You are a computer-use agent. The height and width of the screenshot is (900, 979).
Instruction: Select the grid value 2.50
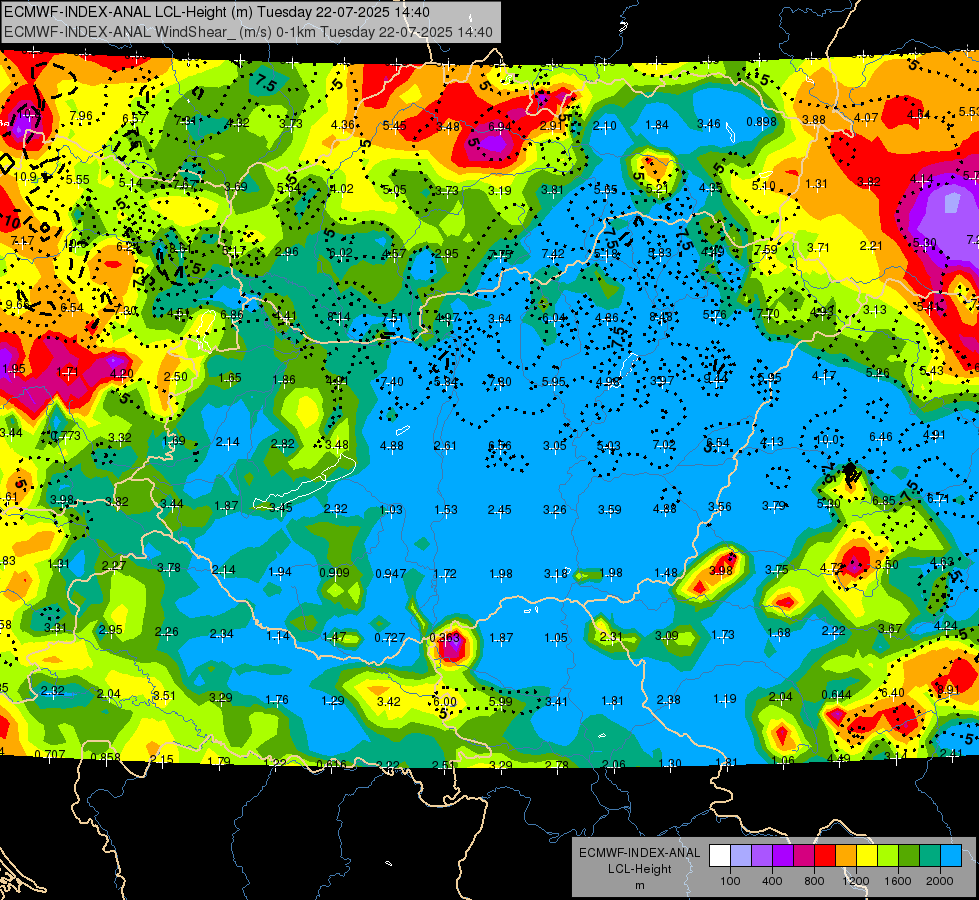coord(176,376)
